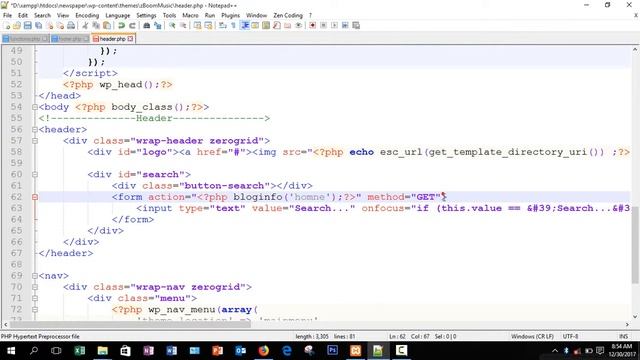Image resolution: width=640 pixels, height=360 pixels.
Task: Open Firefox from the taskbar
Action: point(264,350)
